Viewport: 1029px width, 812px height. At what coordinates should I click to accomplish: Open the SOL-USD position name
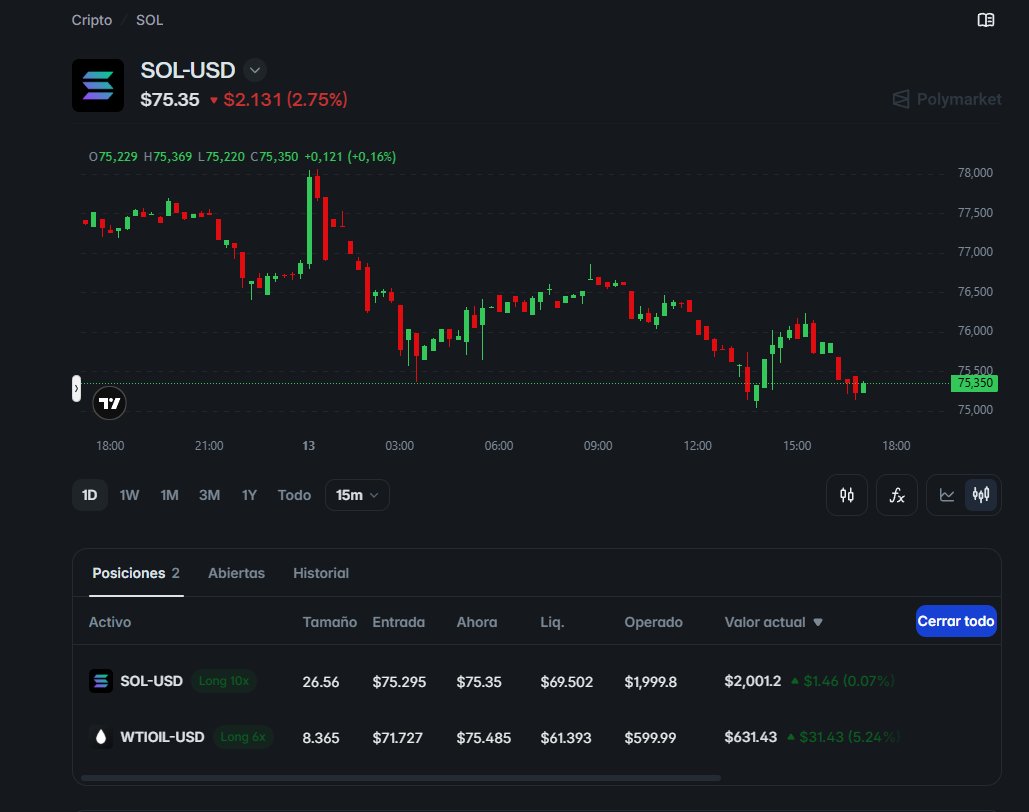[x=152, y=681]
